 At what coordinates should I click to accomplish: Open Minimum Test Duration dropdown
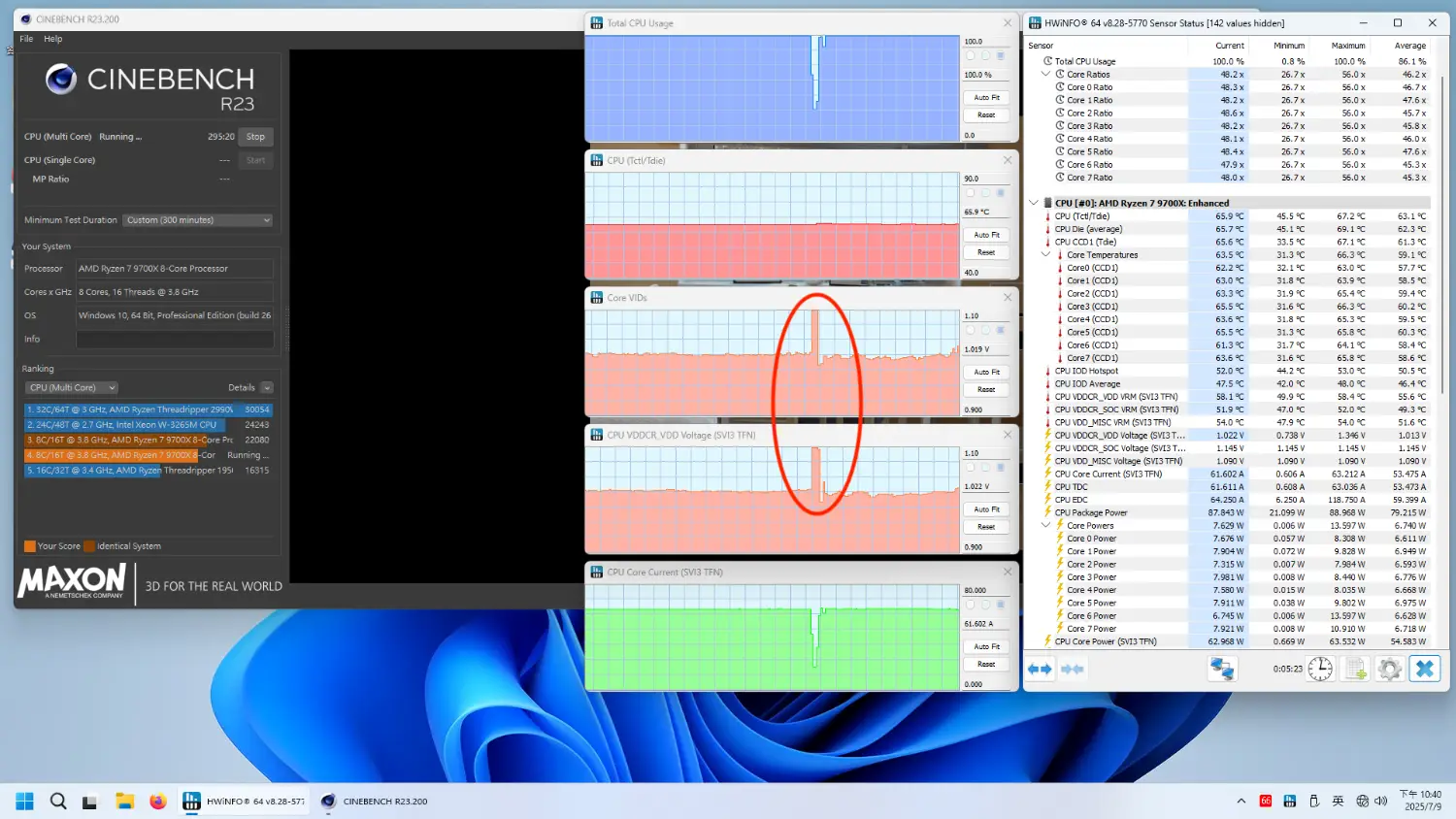coord(198,220)
